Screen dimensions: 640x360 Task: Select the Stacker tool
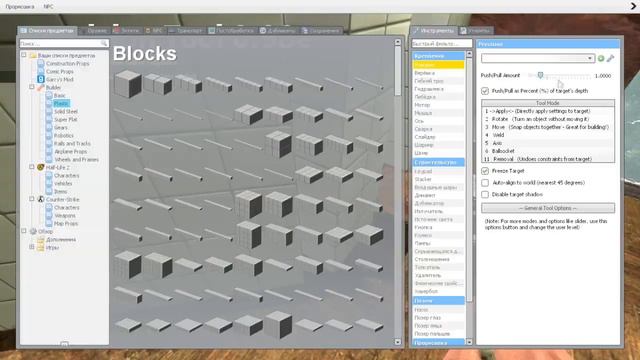438,179
